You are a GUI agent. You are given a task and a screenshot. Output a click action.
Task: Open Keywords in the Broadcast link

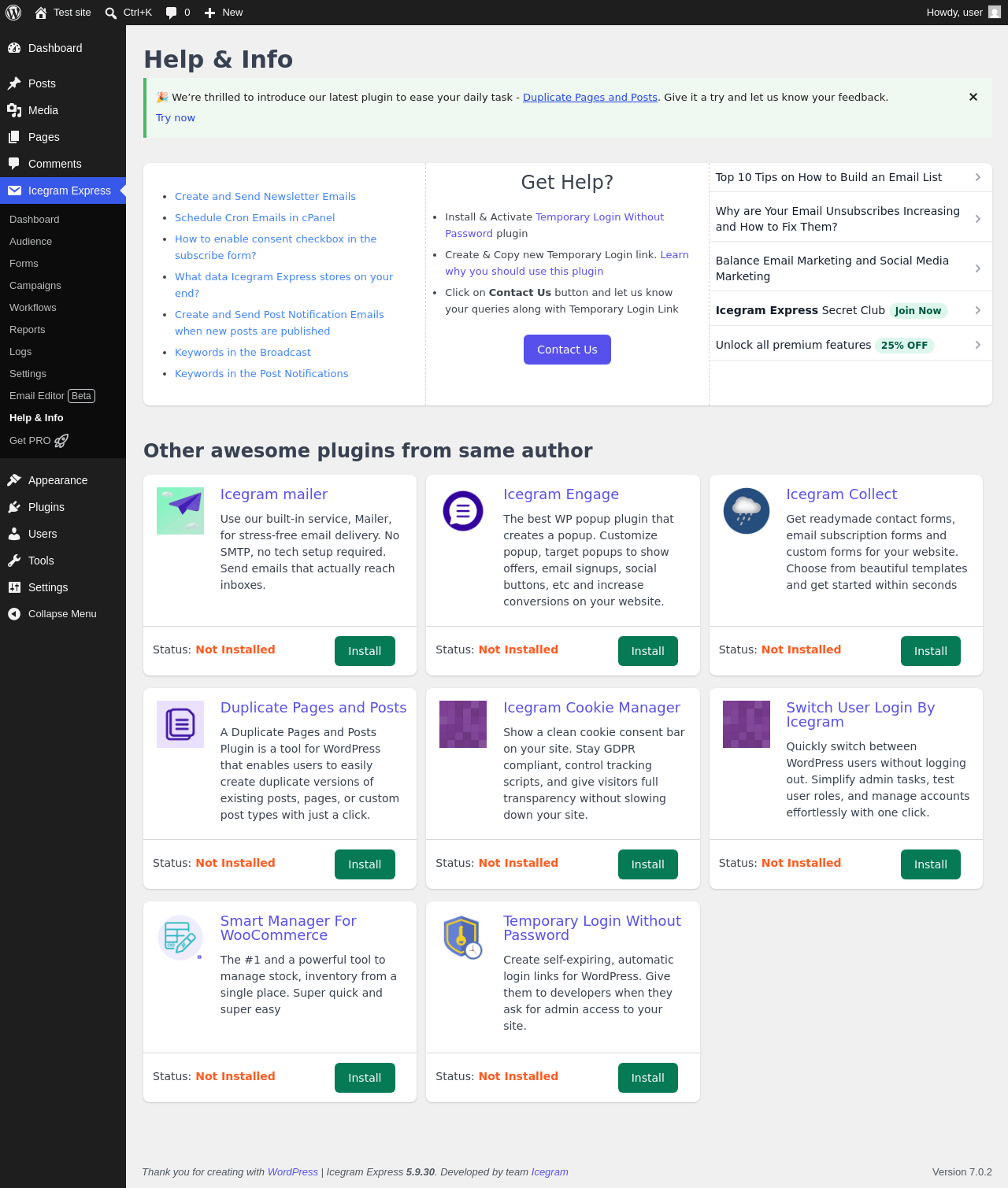pyautogui.click(x=243, y=353)
